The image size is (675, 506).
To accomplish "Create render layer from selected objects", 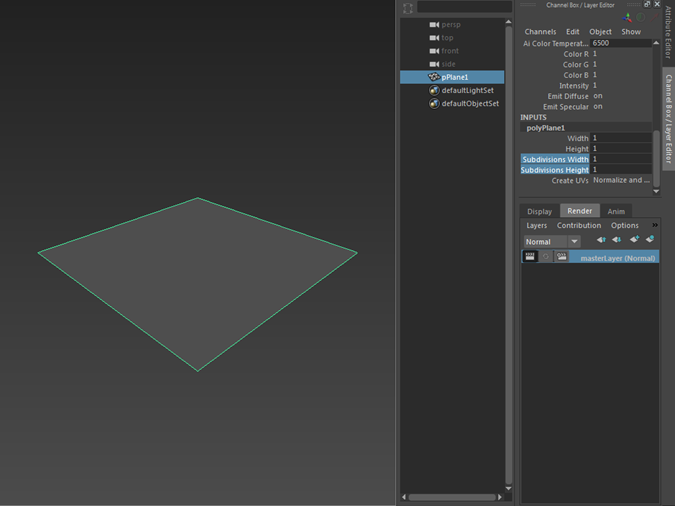I will tap(650, 239).
